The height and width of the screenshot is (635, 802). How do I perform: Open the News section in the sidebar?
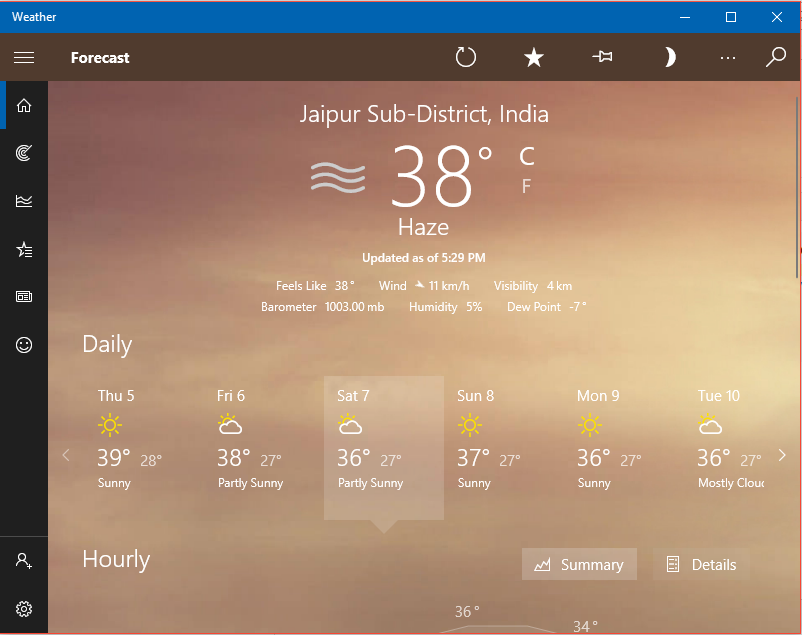24,296
